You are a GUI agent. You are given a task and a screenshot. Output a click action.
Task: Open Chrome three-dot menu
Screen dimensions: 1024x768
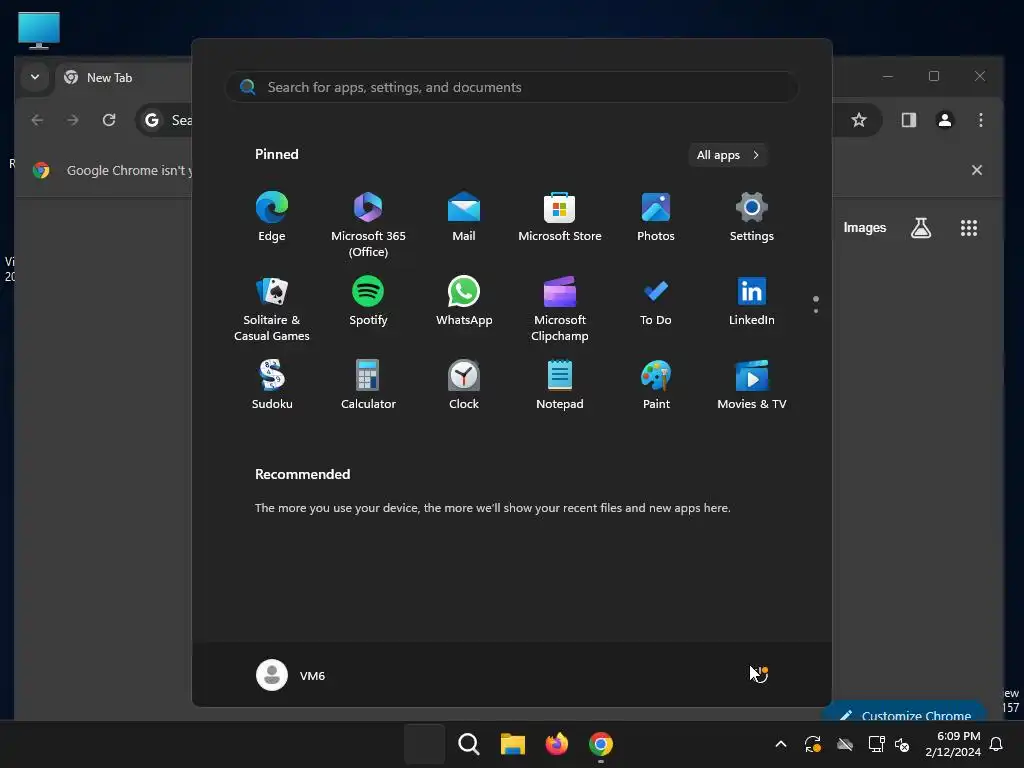click(980, 120)
